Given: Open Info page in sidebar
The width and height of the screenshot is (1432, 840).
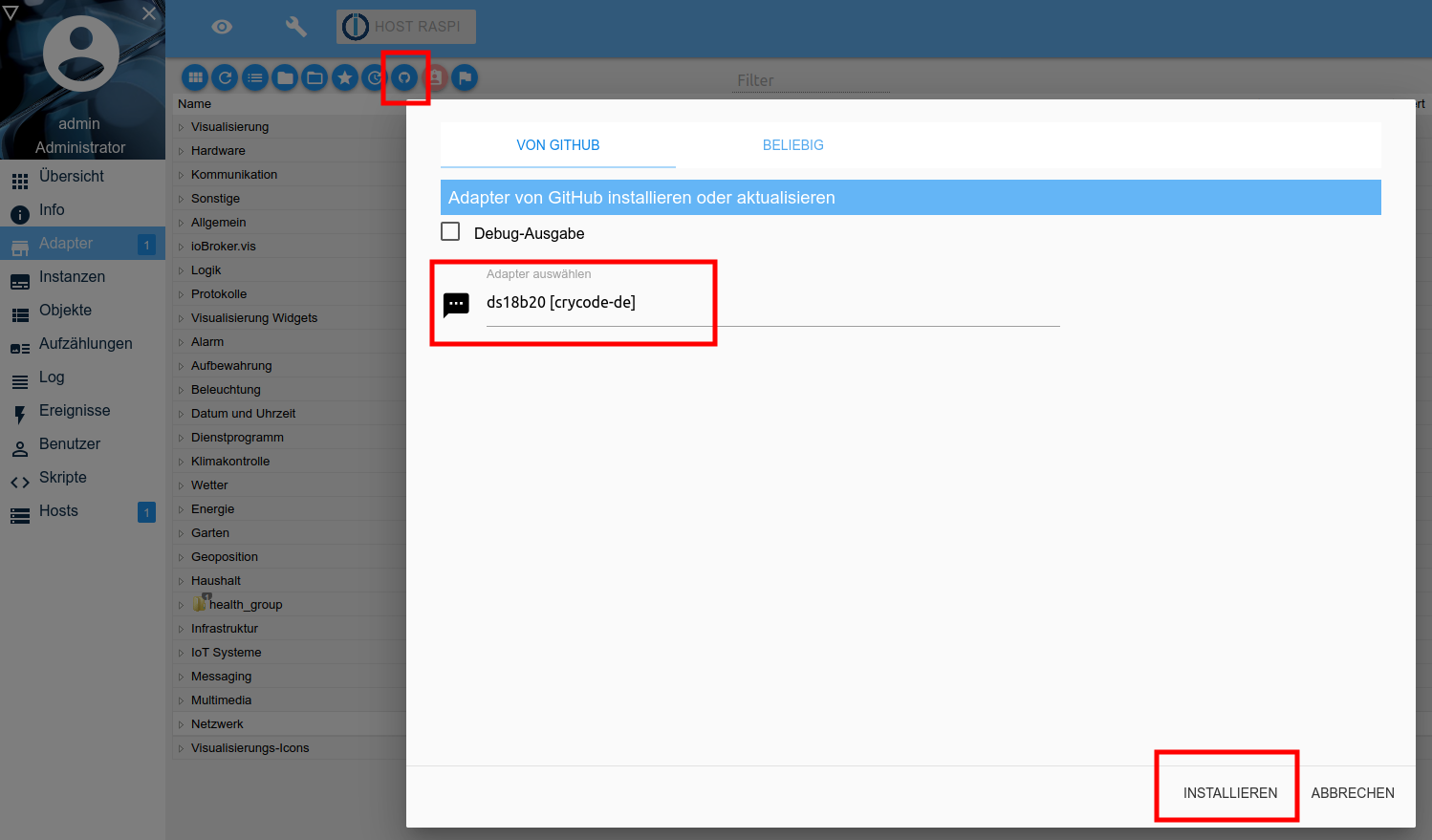Looking at the screenshot, I should coord(82,210).
